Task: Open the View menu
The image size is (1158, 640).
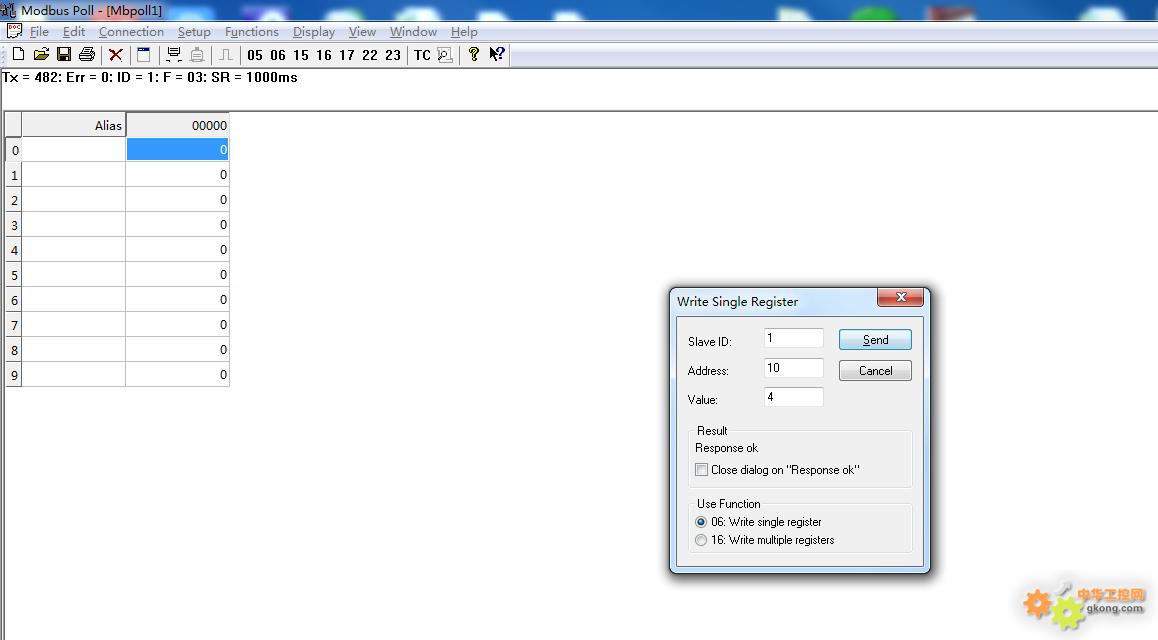Action: tap(363, 32)
